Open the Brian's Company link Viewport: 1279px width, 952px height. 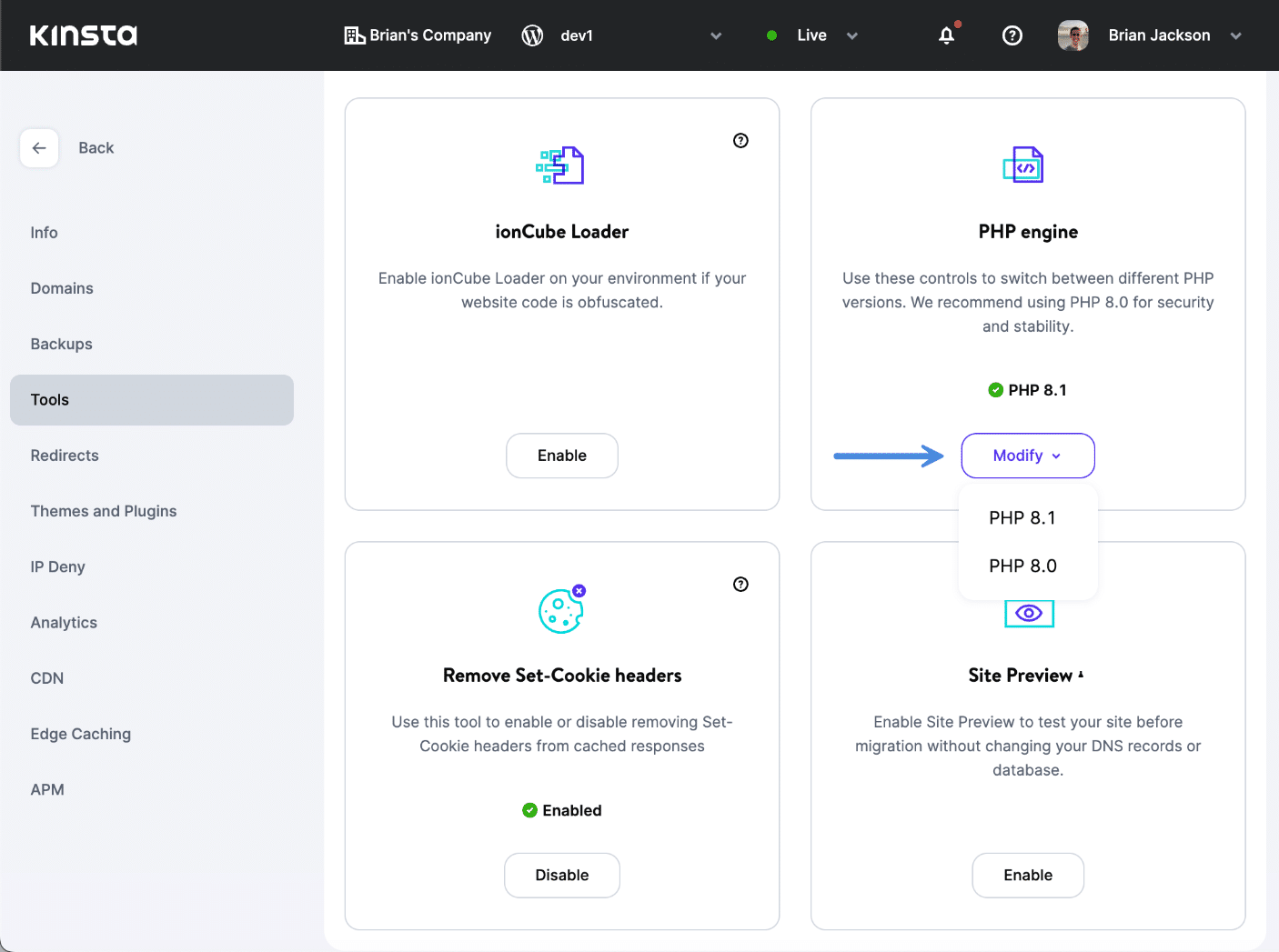[418, 35]
